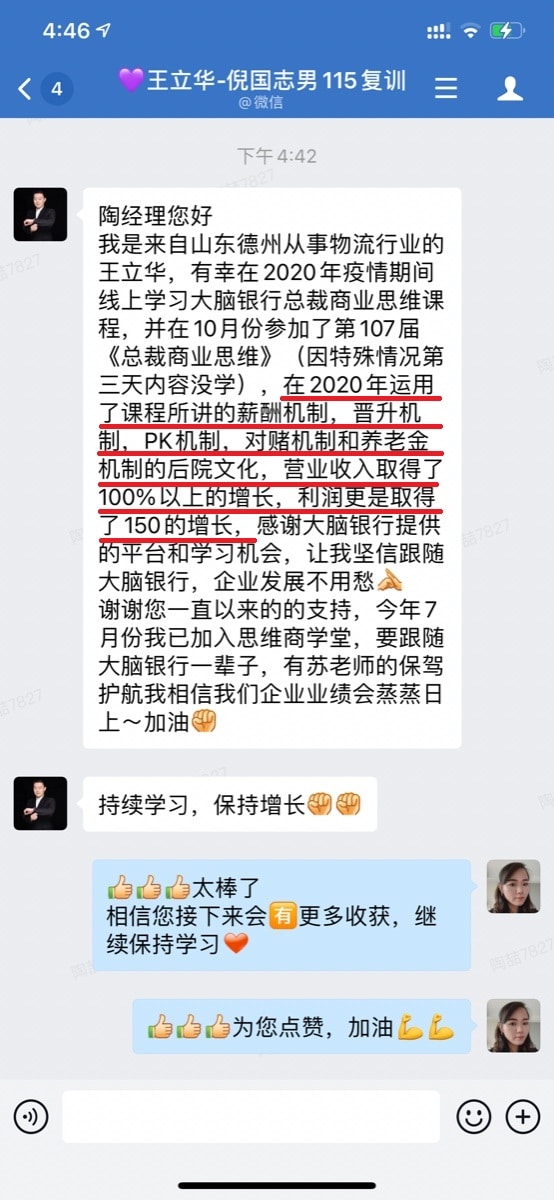Tap the battery icon in status bar
Image resolution: width=554 pixels, height=1200 pixels.
coord(507,31)
